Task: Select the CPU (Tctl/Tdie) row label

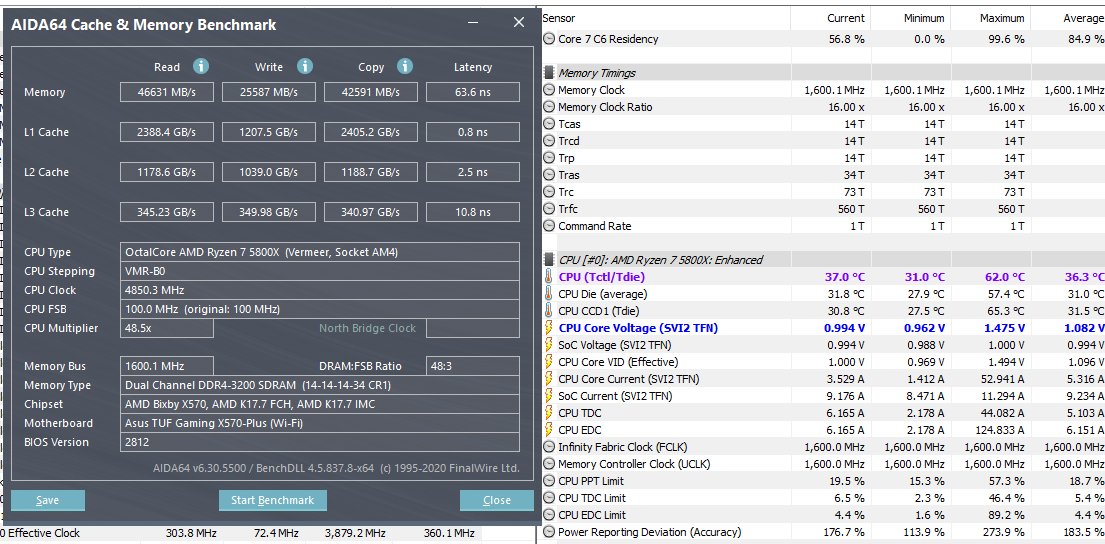Action: click(601, 277)
